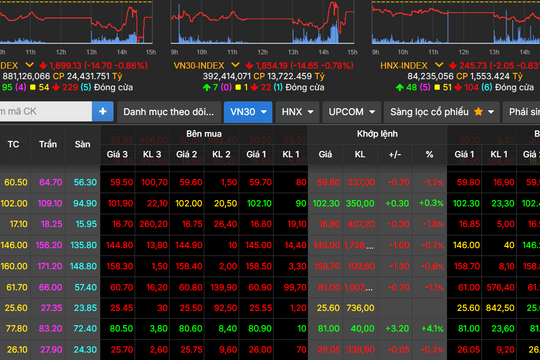Image resolution: width=540 pixels, height=360 pixels.
Task: Focus the mã CK search field
Action: coord(46,111)
